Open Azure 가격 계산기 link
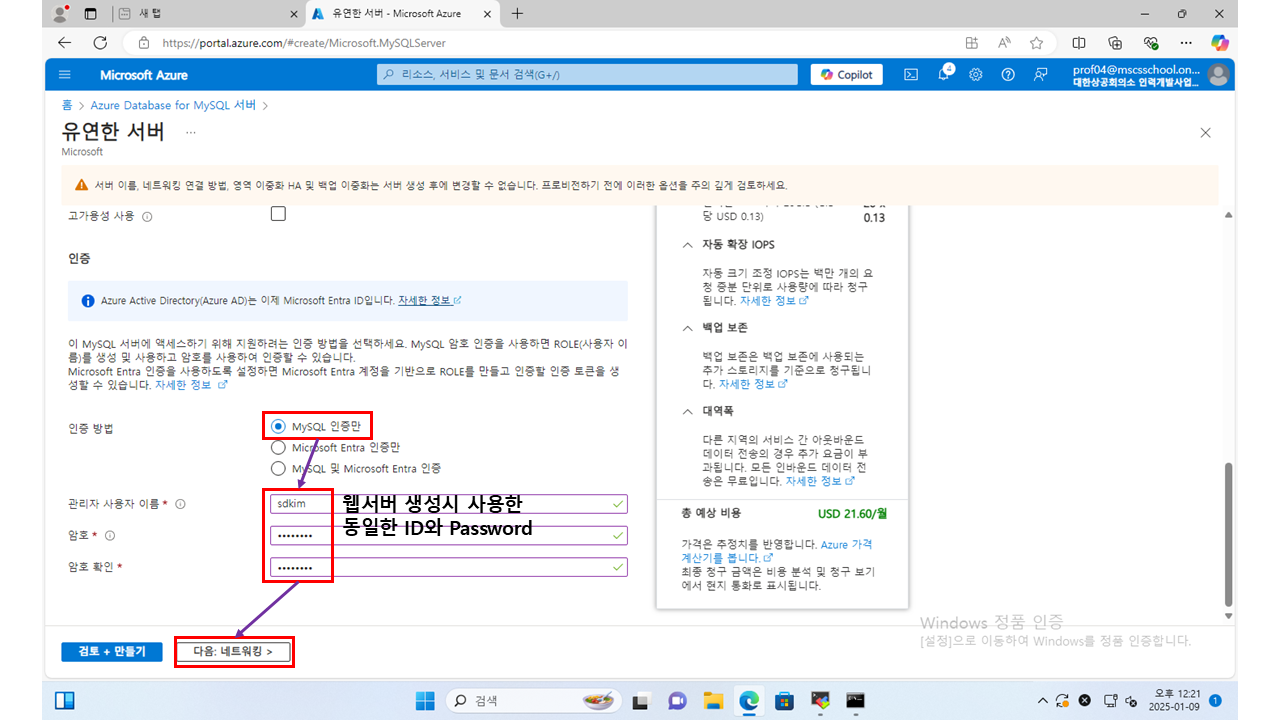 pyautogui.click(x=776, y=550)
